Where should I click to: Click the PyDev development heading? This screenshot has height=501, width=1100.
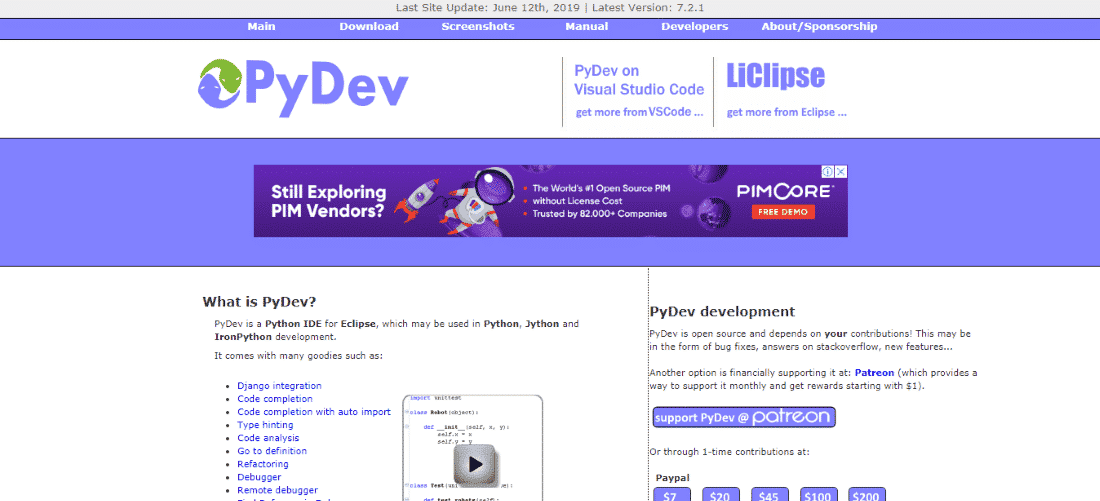point(723,312)
